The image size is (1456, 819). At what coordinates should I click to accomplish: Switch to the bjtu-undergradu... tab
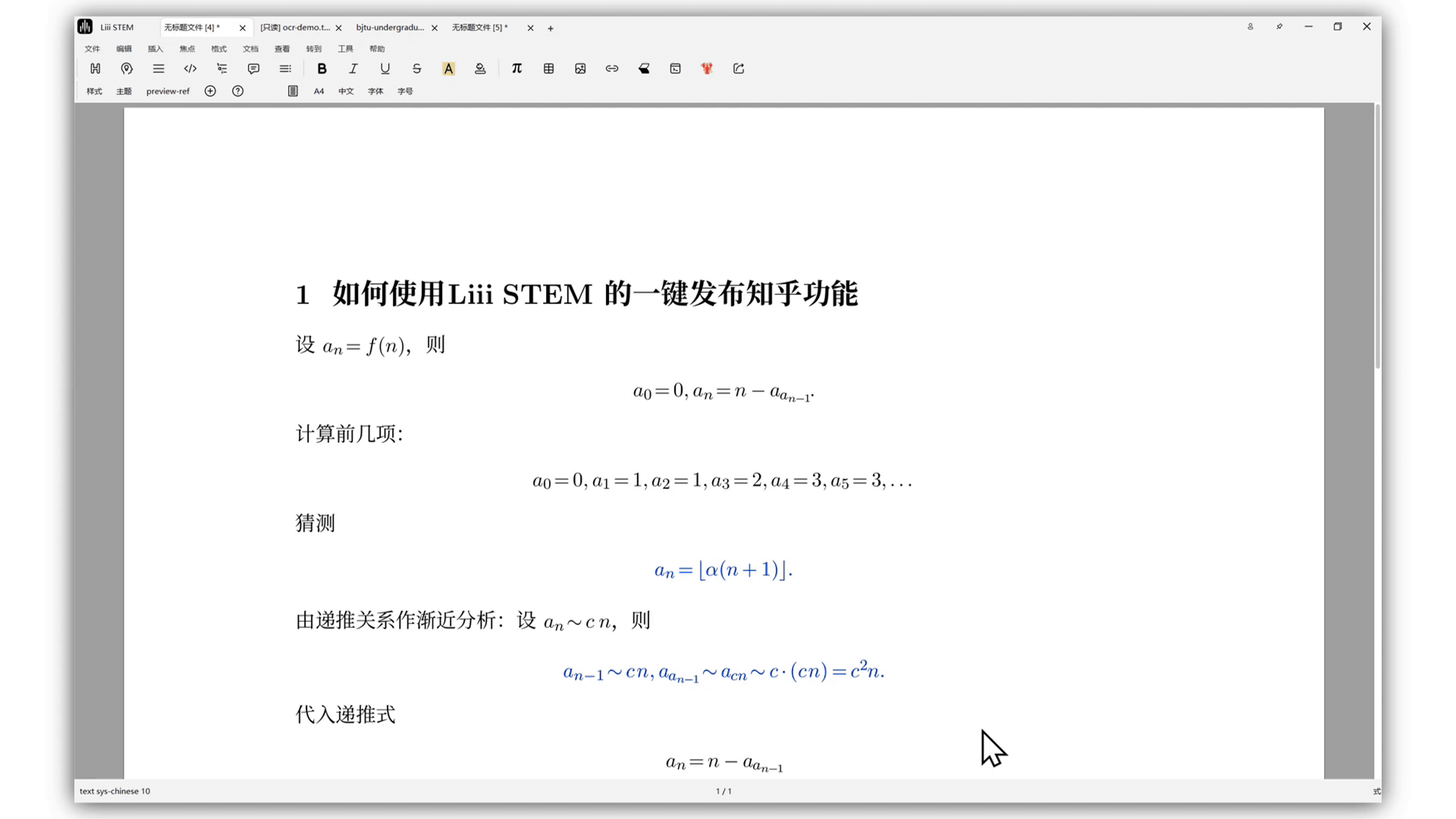(390, 27)
